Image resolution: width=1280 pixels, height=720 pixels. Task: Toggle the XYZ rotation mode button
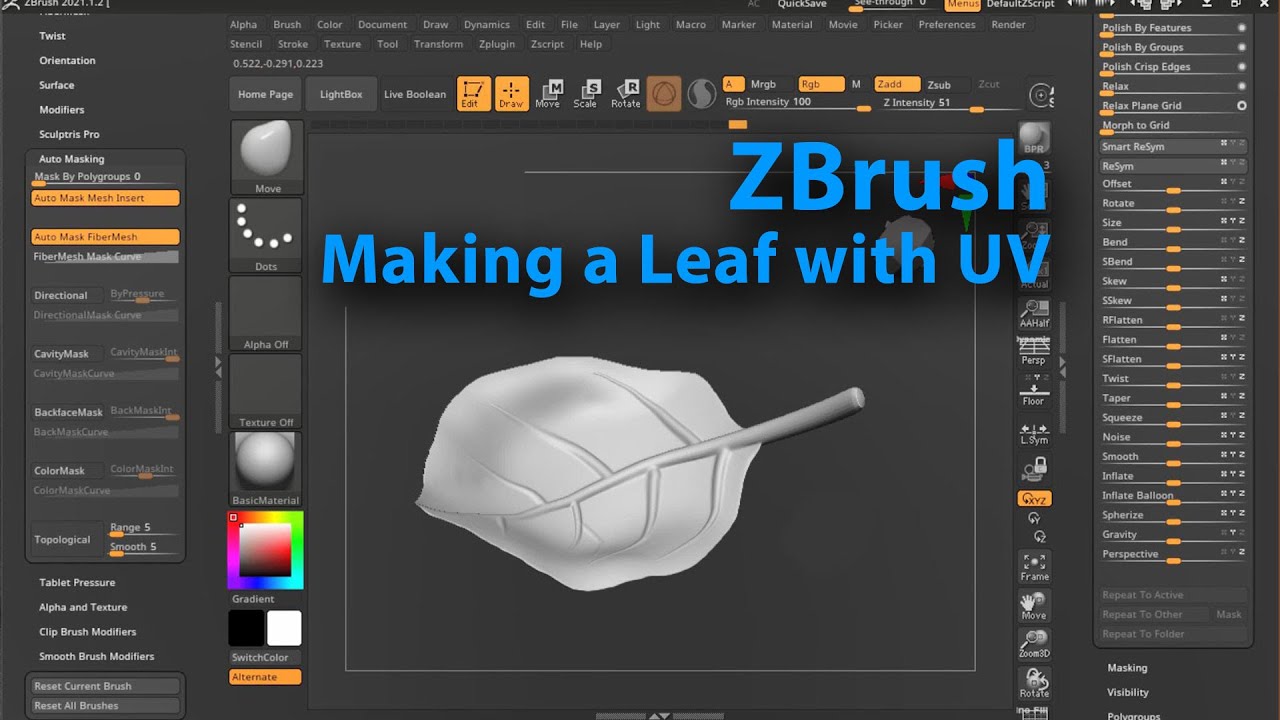pyautogui.click(x=1034, y=498)
